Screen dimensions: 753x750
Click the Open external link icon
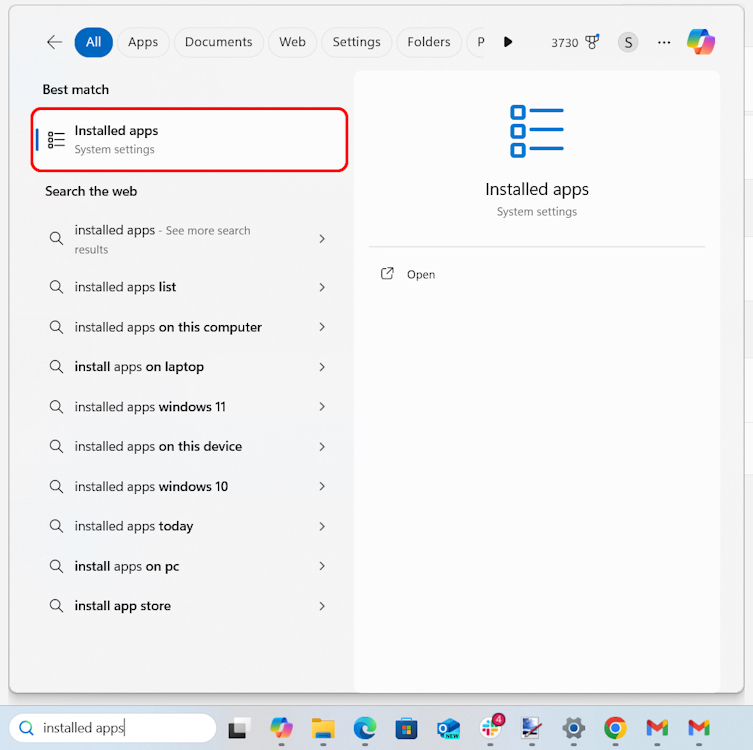point(387,274)
